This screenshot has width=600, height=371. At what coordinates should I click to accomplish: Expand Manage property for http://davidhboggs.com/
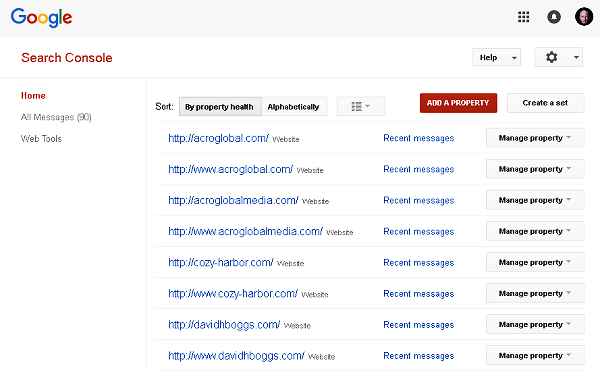(x=535, y=324)
